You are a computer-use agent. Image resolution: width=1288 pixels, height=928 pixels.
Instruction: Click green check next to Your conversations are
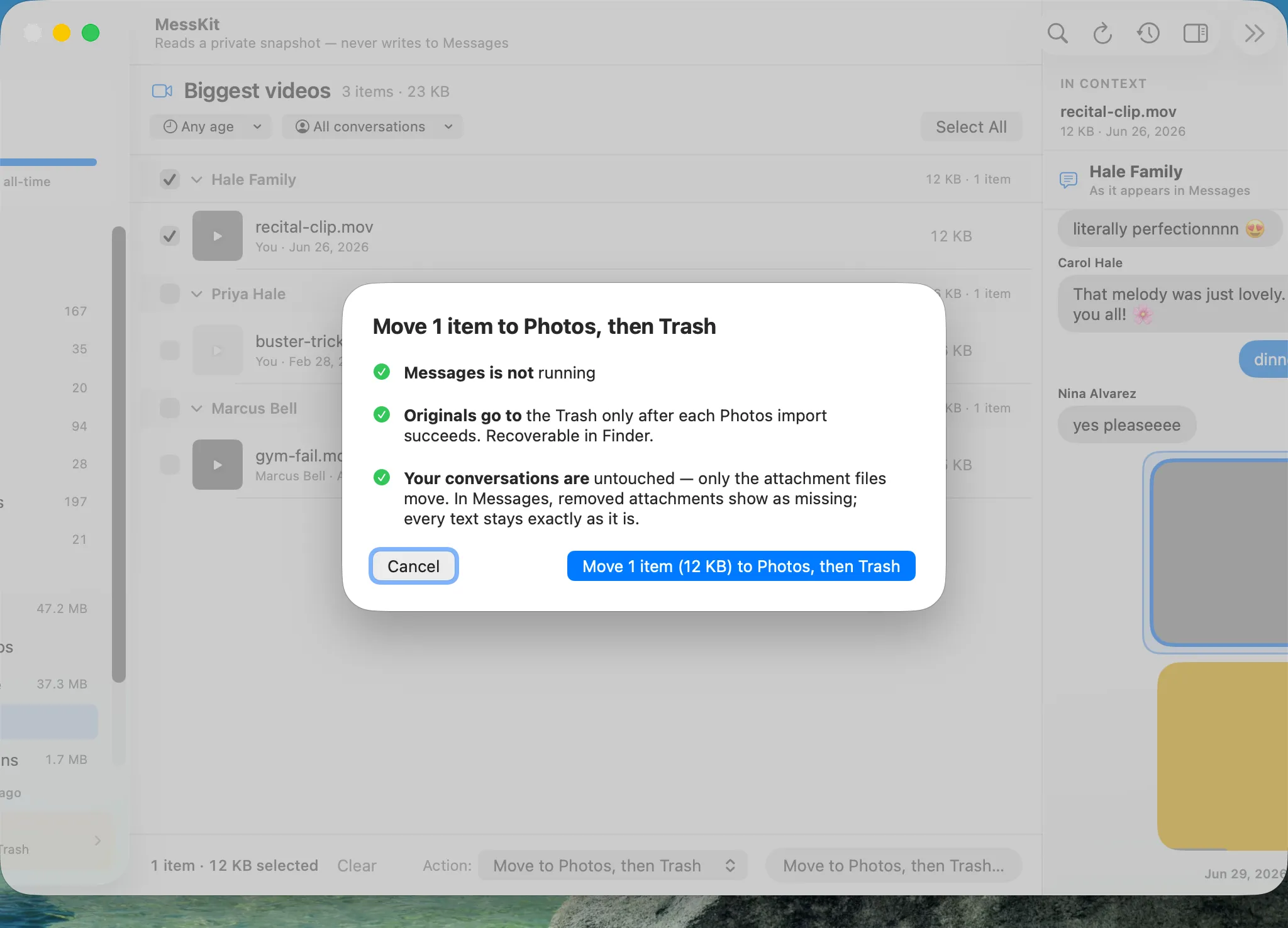pyautogui.click(x=382, y=477)
